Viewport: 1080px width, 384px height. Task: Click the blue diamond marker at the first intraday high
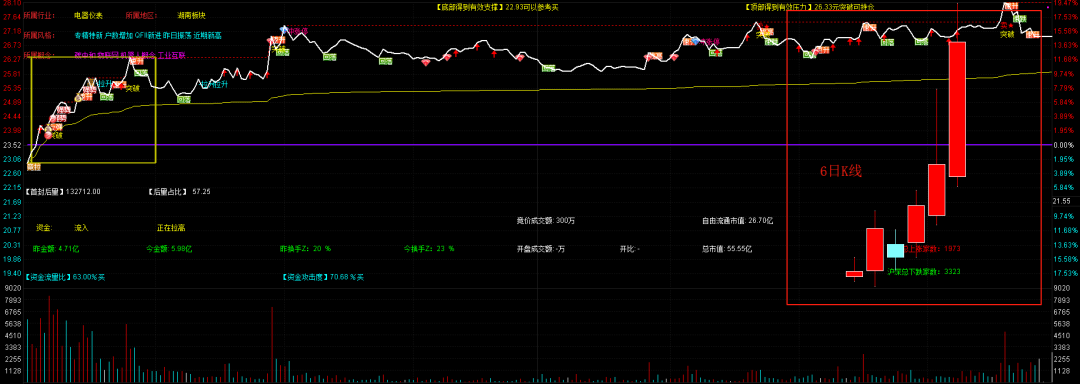pos(283,30)
